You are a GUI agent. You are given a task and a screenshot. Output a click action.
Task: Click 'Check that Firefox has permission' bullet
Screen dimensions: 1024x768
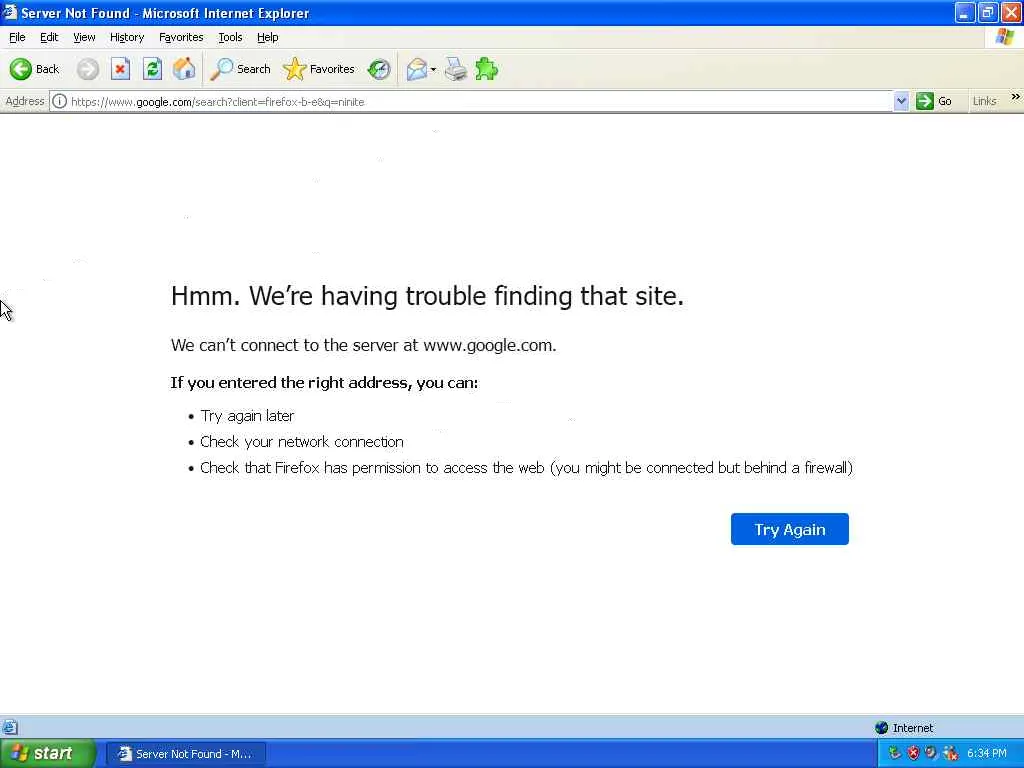tap(526, 468)
